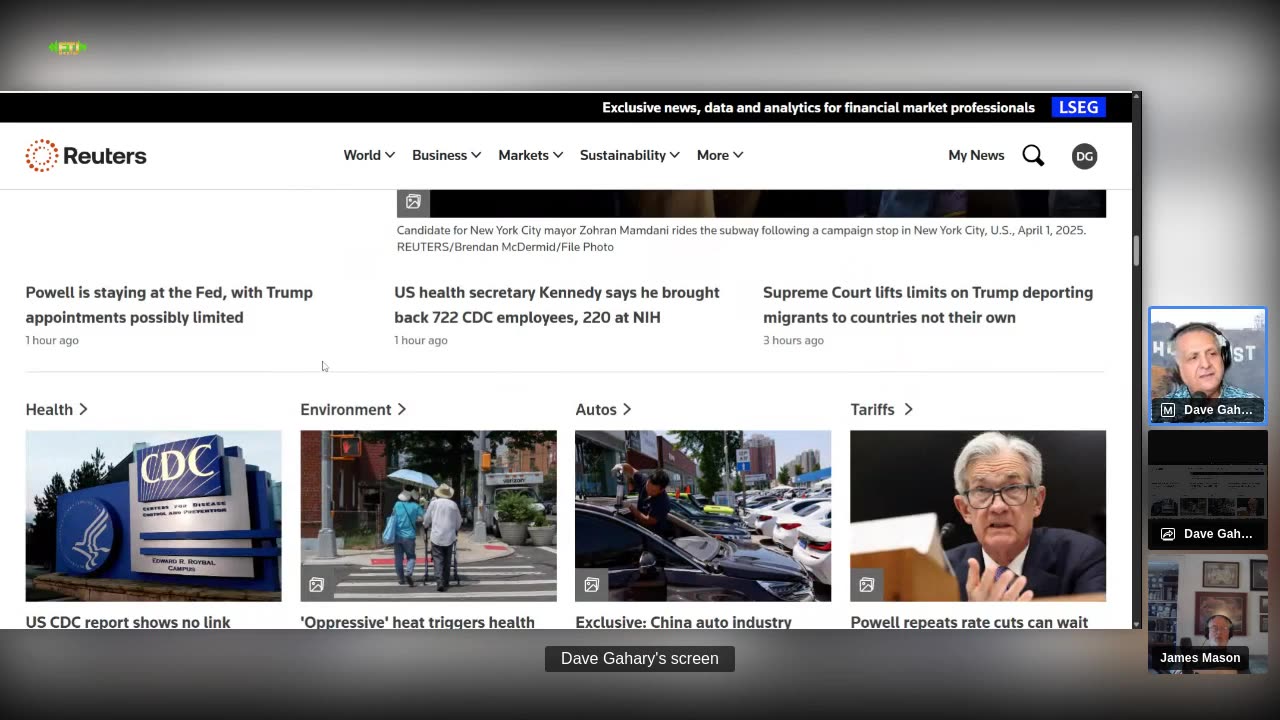Click the 'Dave Gahary's screen' label
Viewport: 1280px width, 720px height.
point(640,658)
